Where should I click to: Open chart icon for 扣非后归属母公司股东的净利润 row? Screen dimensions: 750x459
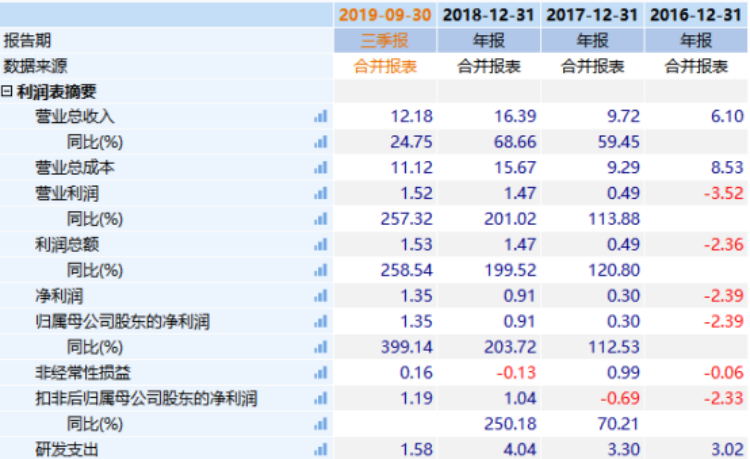click(x=320, y=398)
